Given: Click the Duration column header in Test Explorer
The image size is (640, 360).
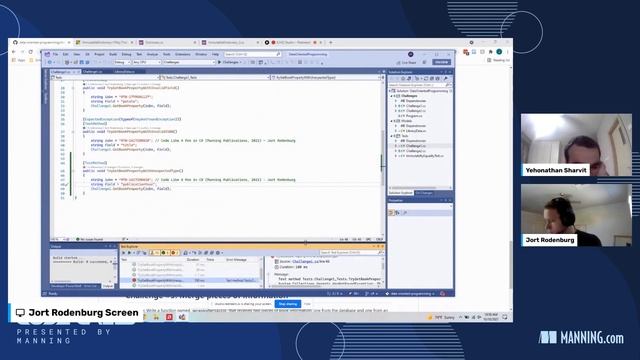Looking at the screenshot, I should coord(193,260).
